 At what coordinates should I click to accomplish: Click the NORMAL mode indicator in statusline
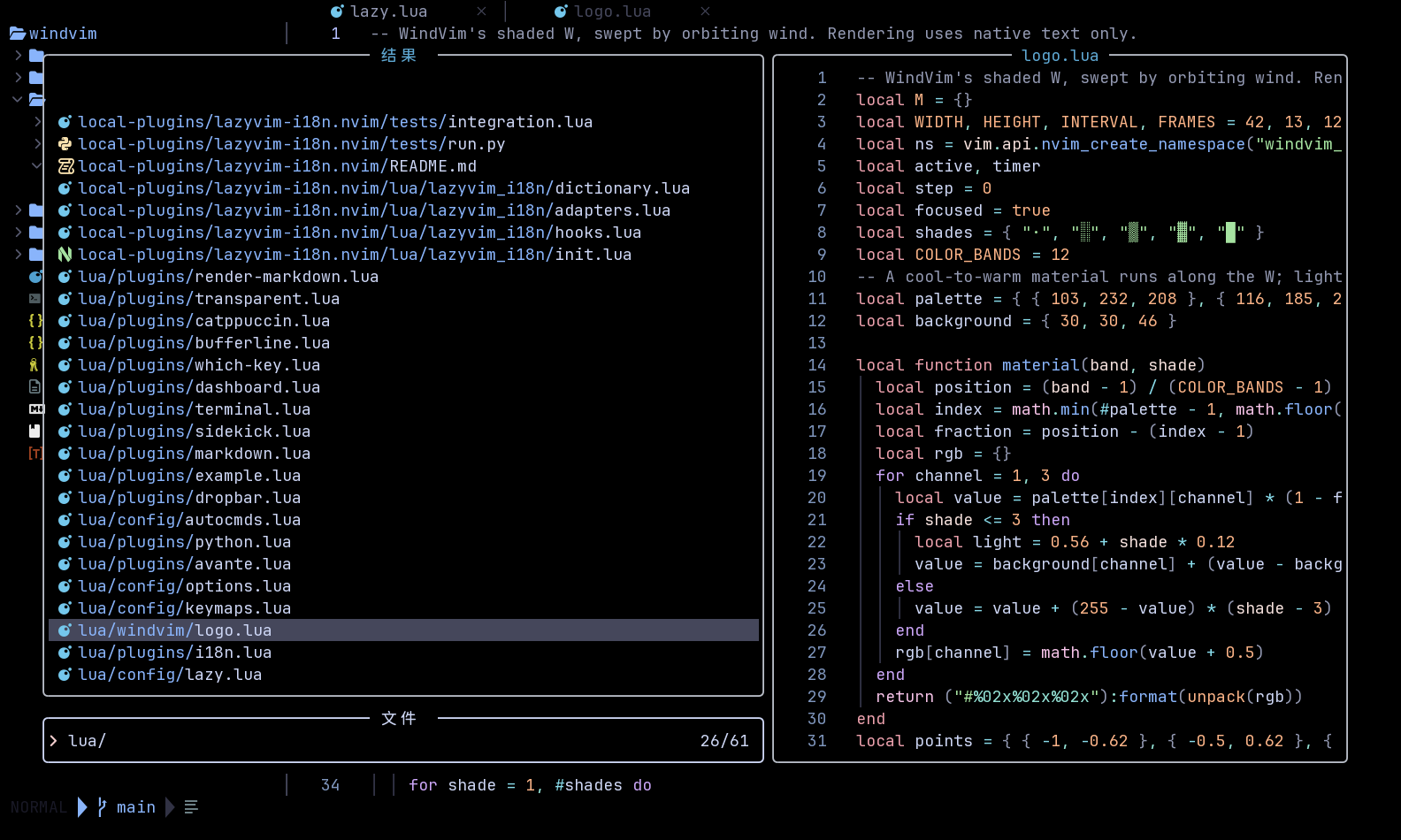point(39,807)
